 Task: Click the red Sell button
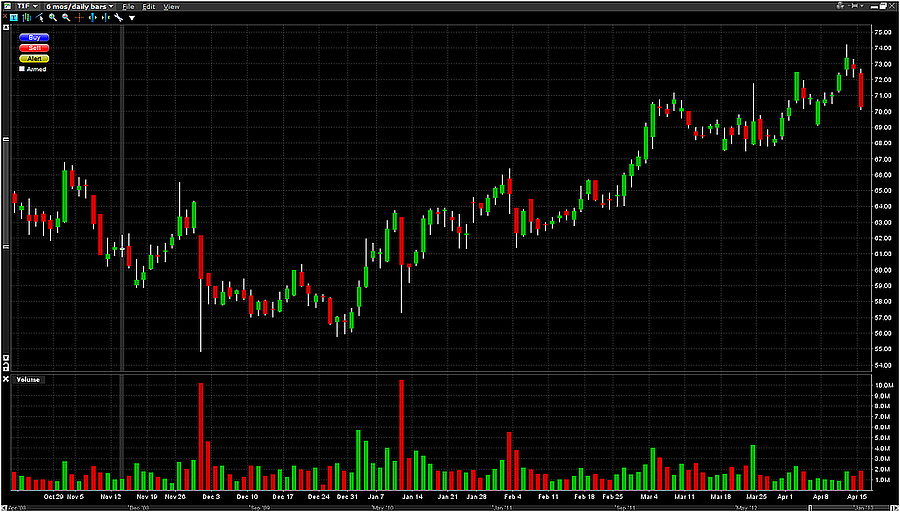click(34, 48)
